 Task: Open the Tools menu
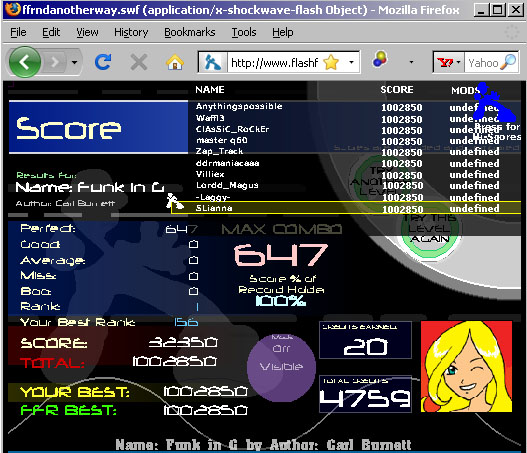[x=244, y=32]
